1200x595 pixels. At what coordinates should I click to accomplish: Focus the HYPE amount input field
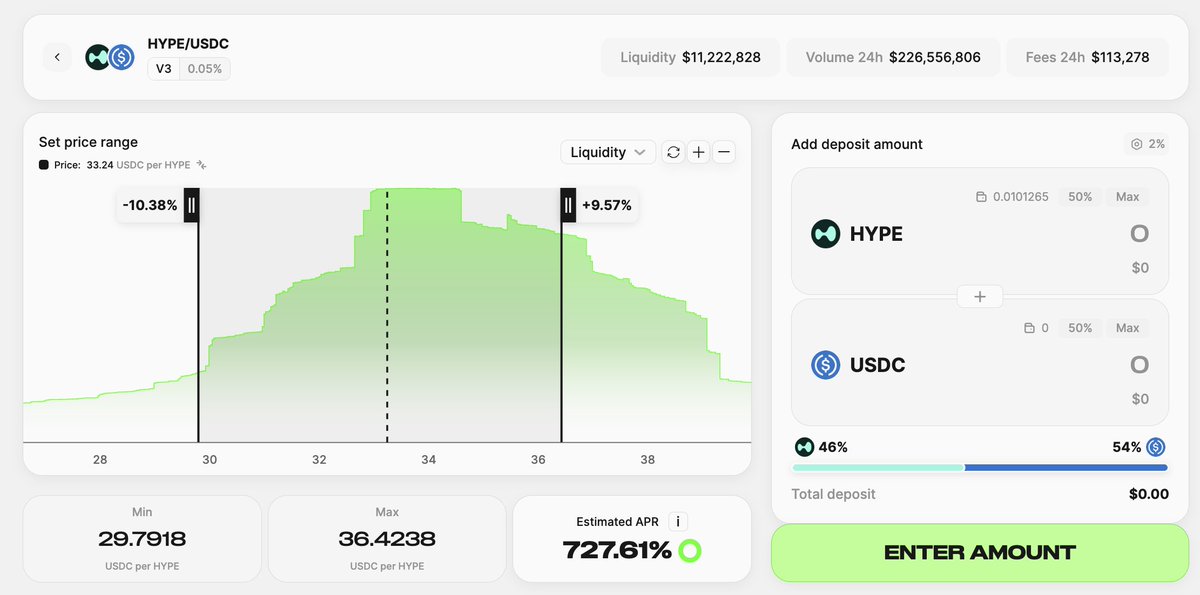1139,234
